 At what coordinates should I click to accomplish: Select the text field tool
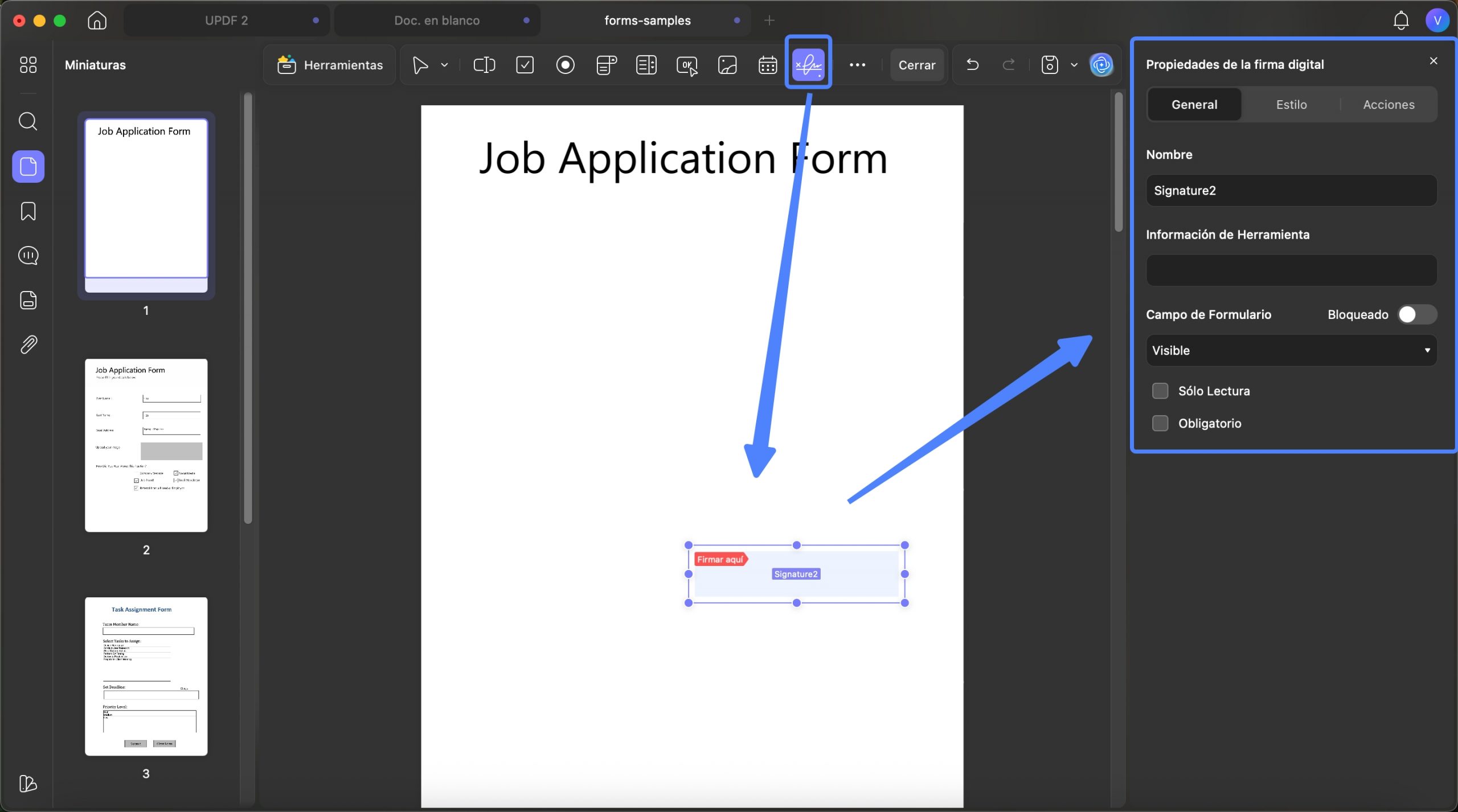point(484,65)
